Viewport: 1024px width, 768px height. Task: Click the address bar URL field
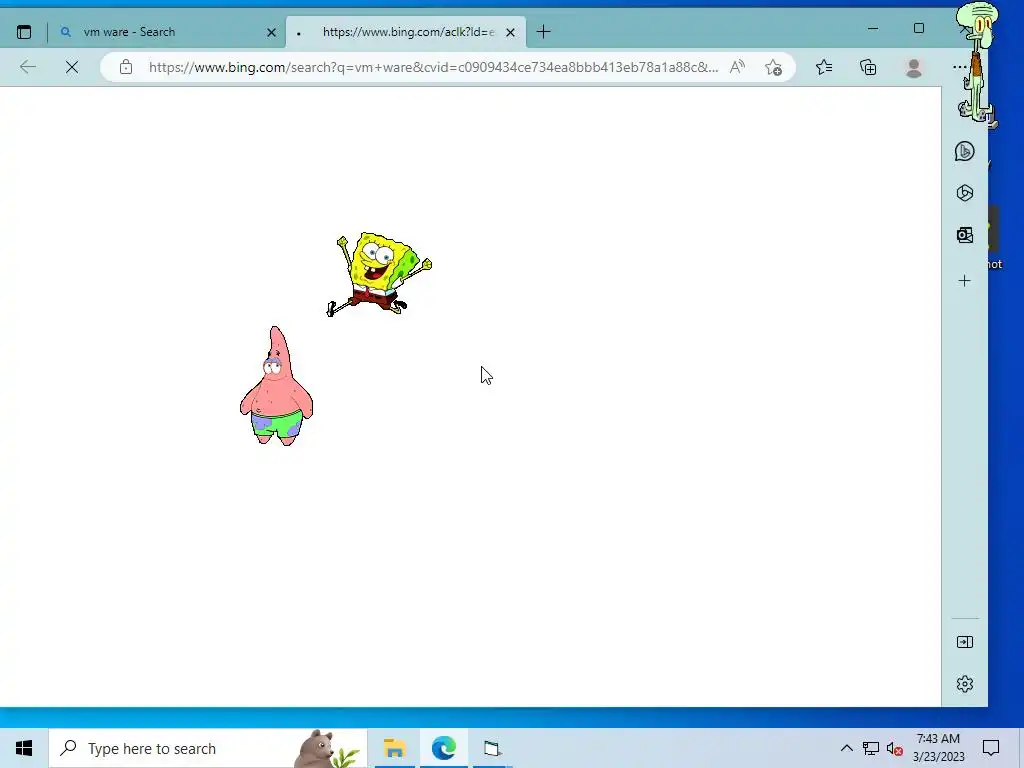point(433,67)
